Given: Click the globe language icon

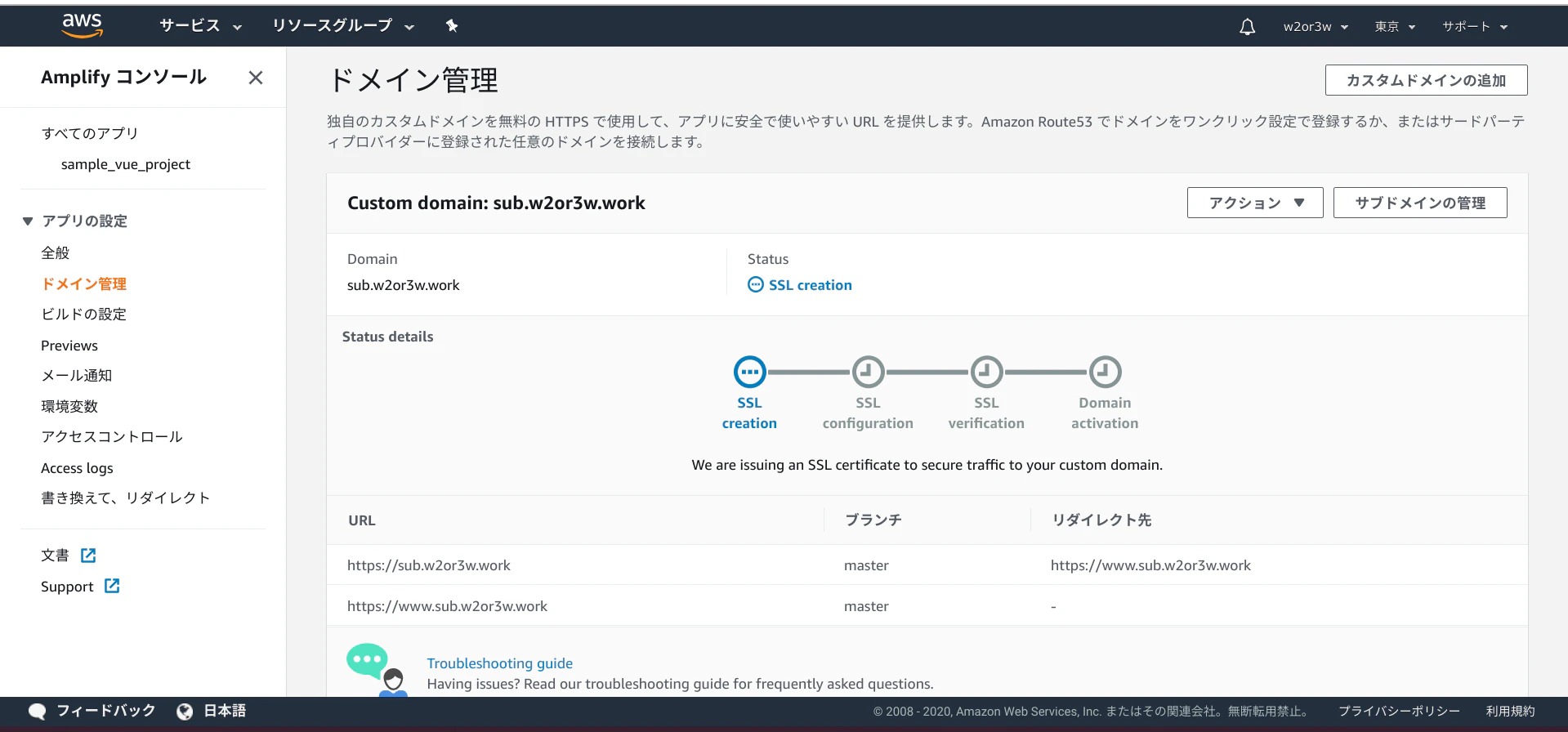Looking at the screenshot, I should [185, 712].
